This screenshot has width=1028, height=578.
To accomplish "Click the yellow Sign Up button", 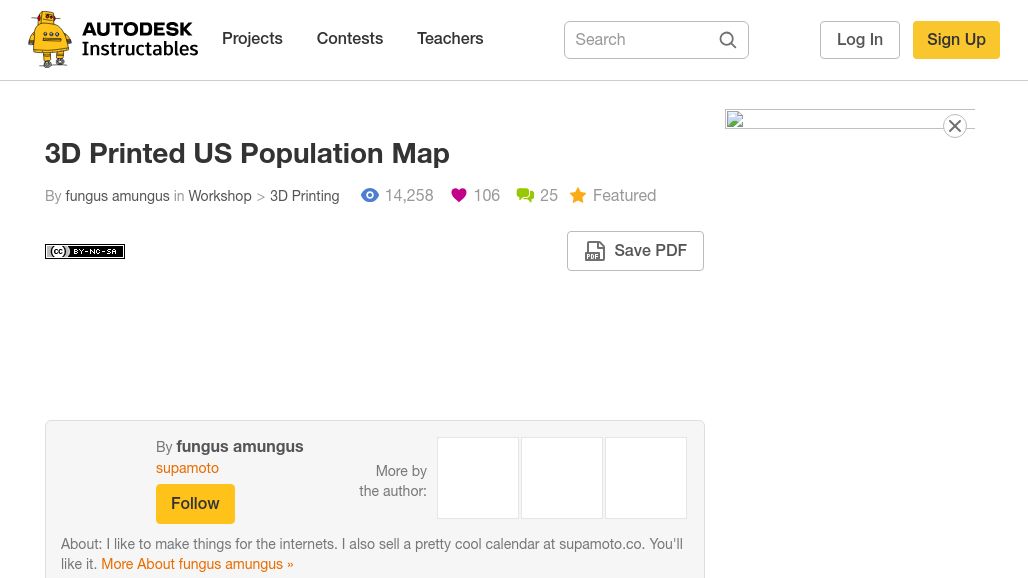I will pos(956,40).
